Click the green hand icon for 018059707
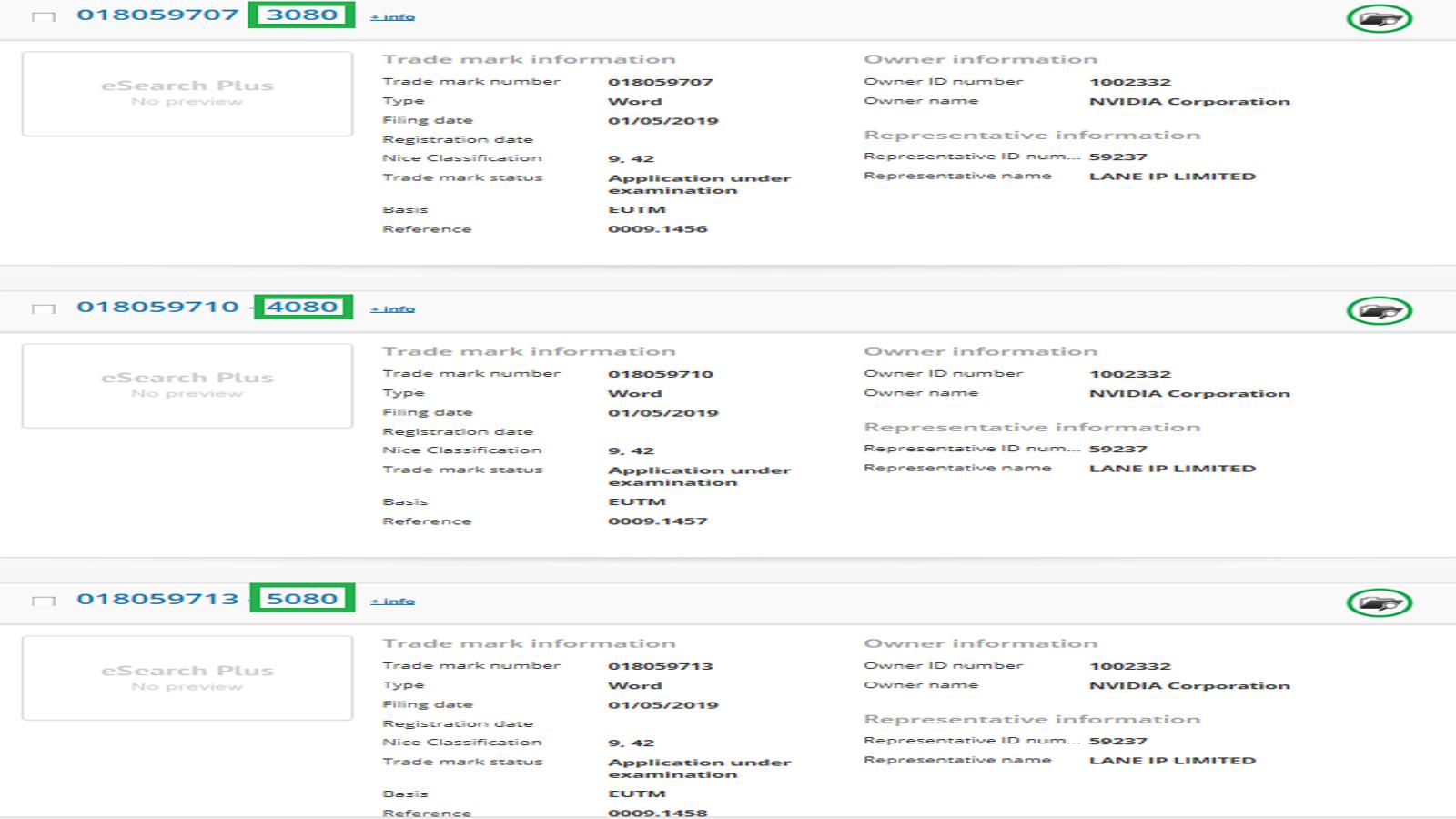 tap(1379, 18)
